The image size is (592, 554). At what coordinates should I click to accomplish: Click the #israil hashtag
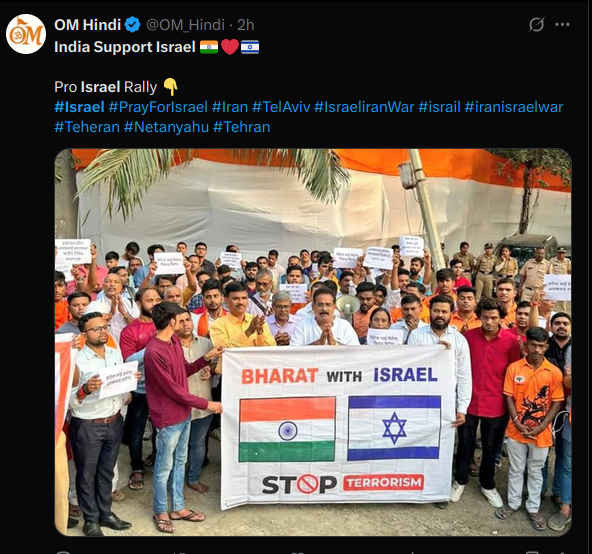pyautogui.click(x=439, y=107)
